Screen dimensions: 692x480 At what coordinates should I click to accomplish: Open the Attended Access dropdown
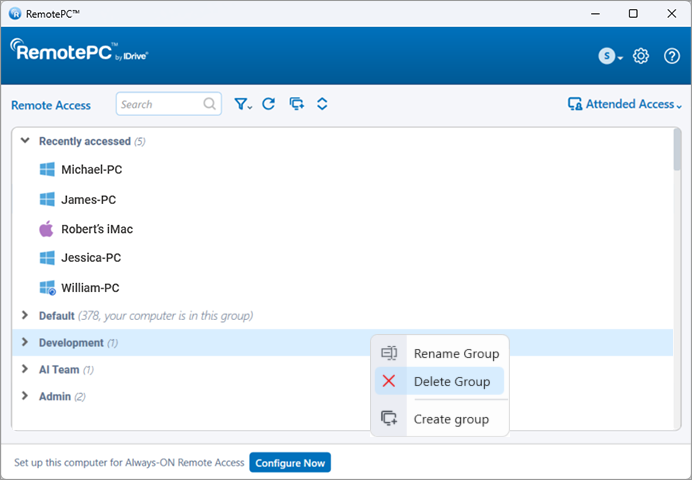tap(625, 104)
